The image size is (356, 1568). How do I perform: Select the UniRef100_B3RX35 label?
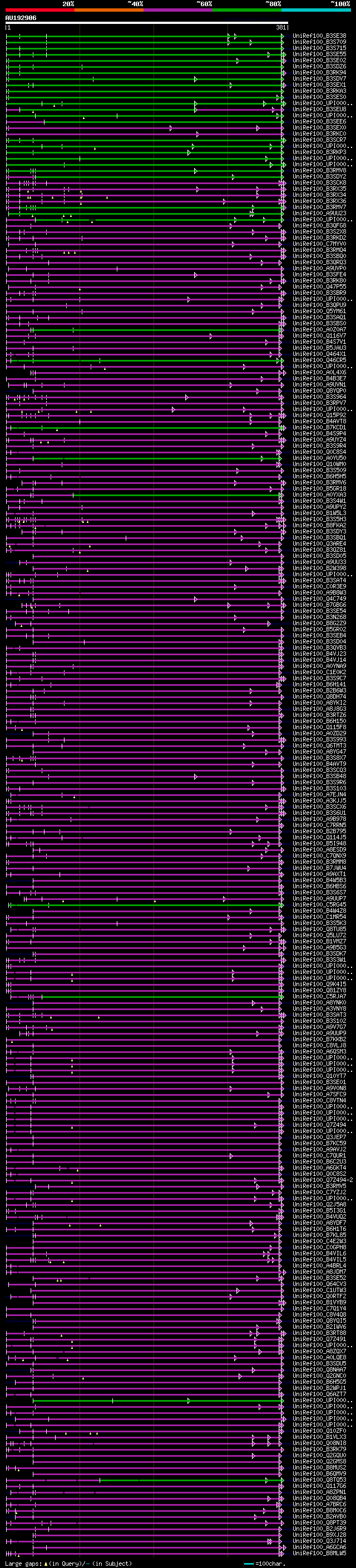[319, 189]
